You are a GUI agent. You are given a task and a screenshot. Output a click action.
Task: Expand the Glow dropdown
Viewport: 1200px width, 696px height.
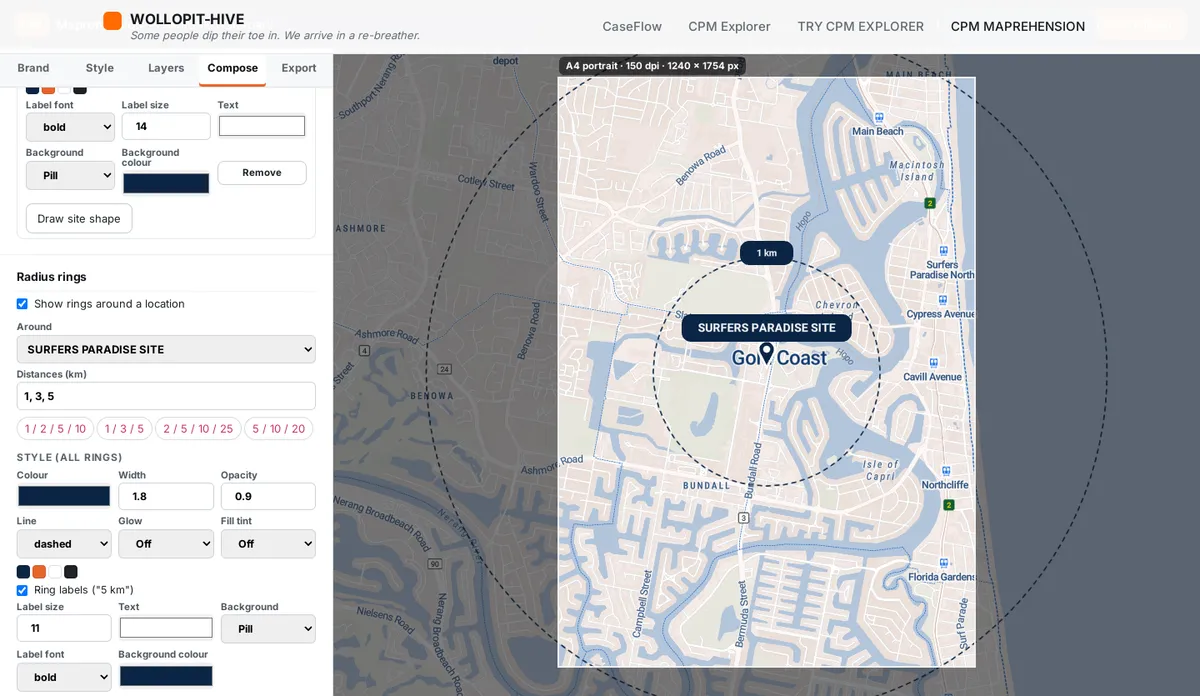166,544
